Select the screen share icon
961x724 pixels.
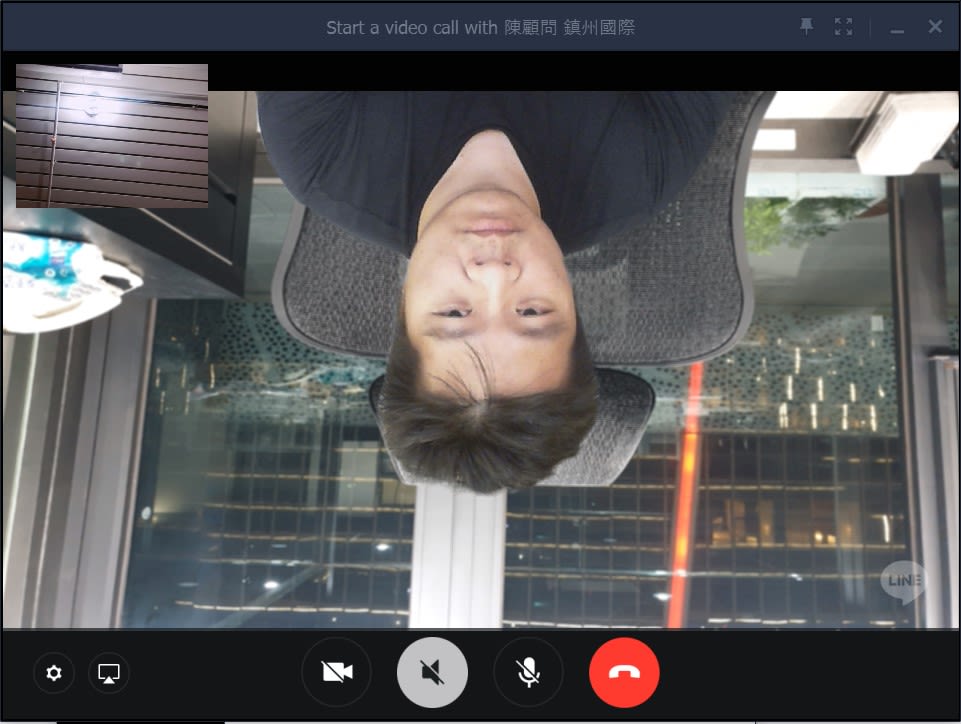109,673
